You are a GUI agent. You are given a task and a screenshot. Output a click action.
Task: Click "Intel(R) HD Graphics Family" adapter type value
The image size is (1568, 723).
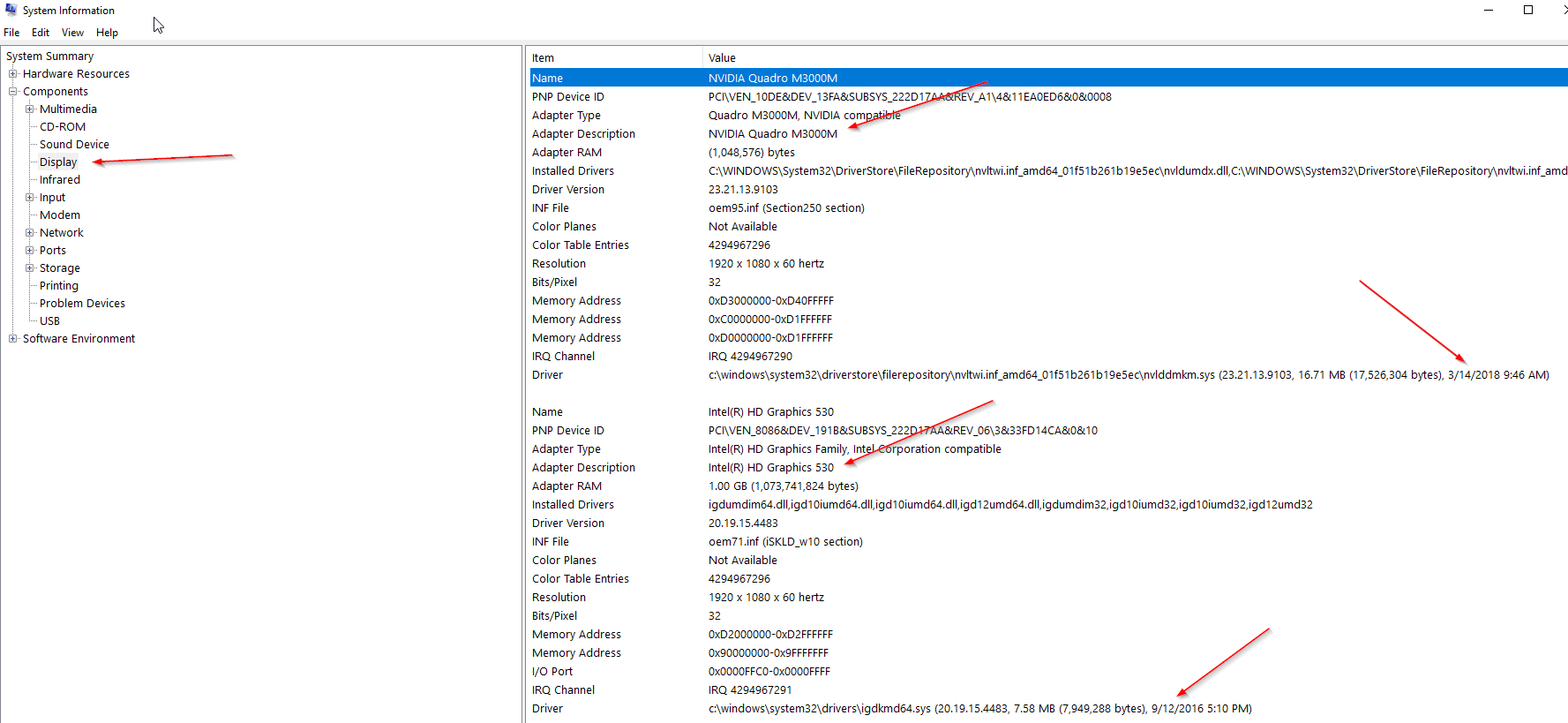pos(854,449)
